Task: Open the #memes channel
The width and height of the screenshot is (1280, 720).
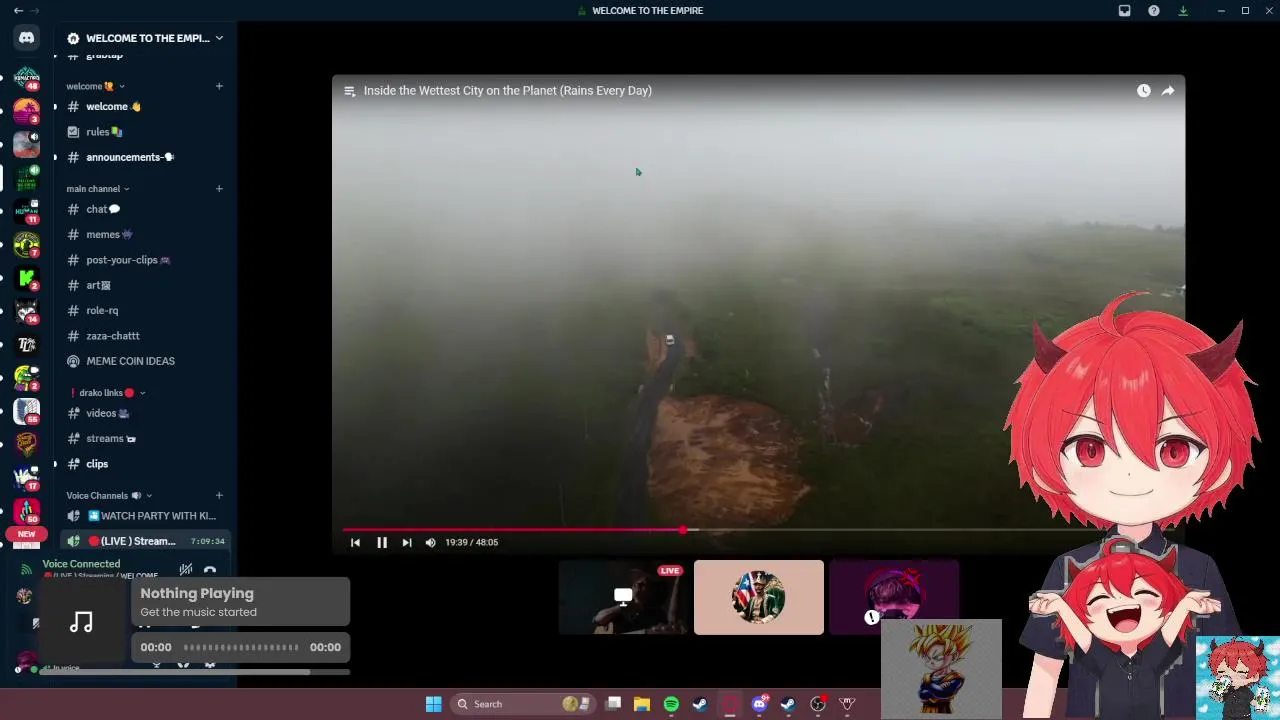Action: point(145,234)
